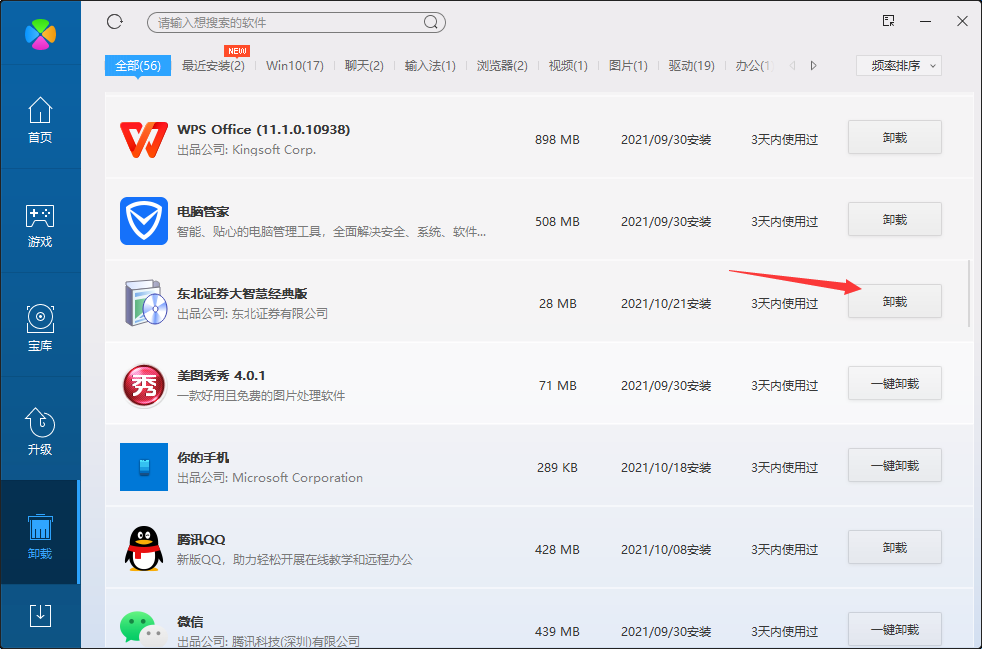Click the 电脑管家 title text
Image resolution: width=982 pixels, height=649 pixels.
pos(203,212)
